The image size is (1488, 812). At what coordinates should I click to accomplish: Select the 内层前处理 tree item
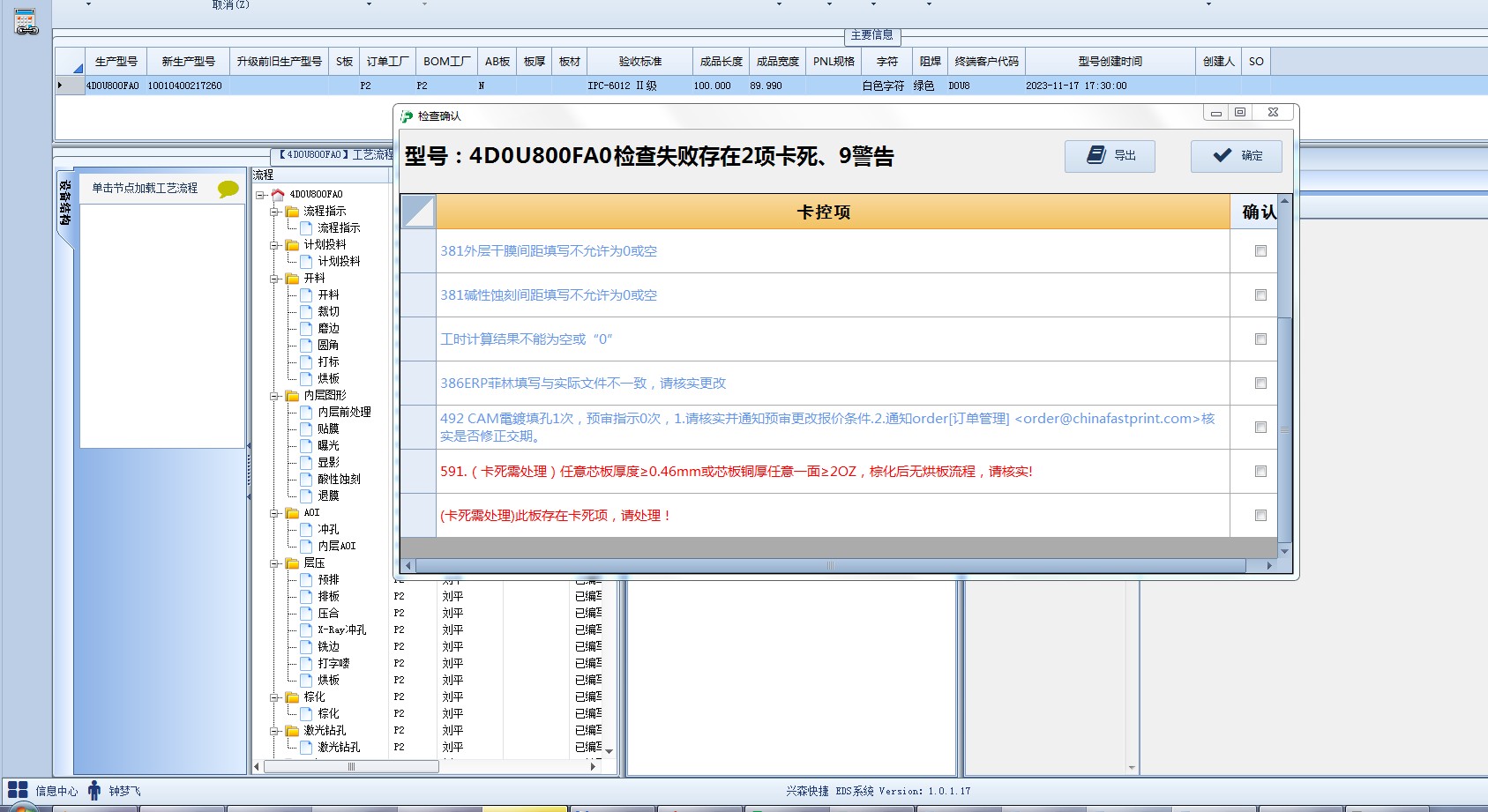click(344, 413)
